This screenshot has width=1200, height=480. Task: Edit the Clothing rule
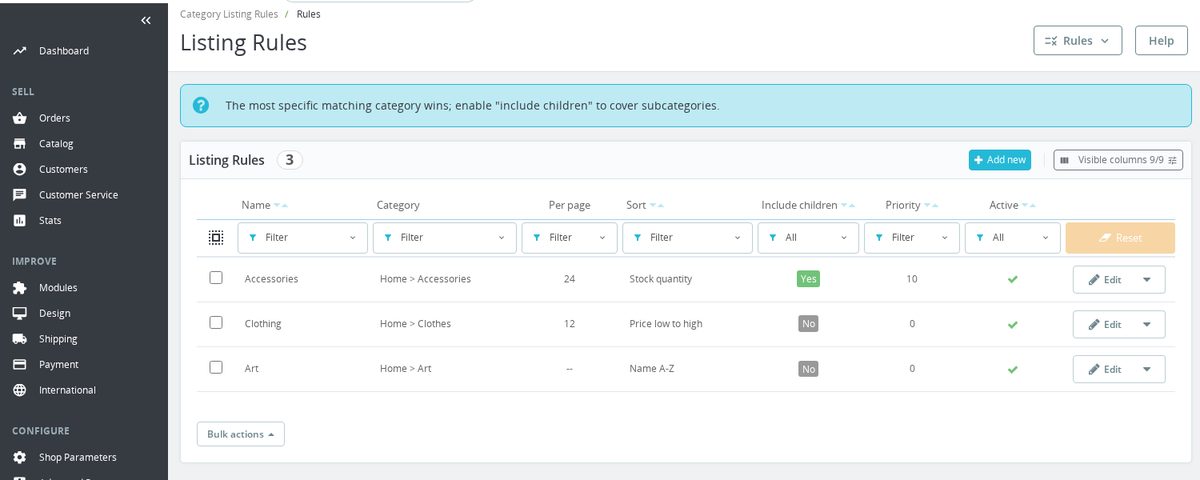pos(1103,325)
